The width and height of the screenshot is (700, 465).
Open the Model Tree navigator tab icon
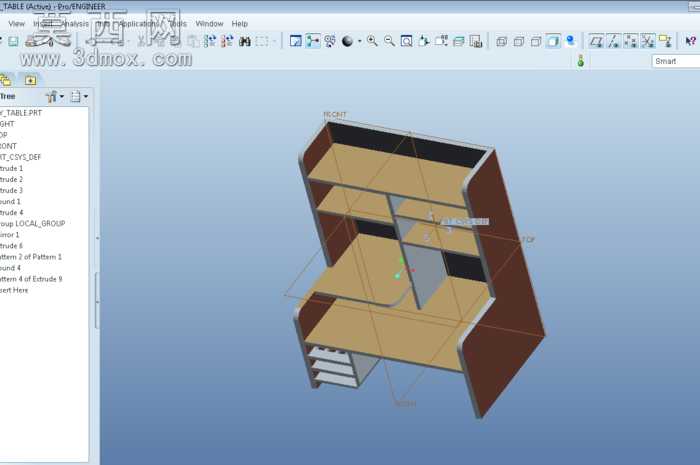coord(5,80)
